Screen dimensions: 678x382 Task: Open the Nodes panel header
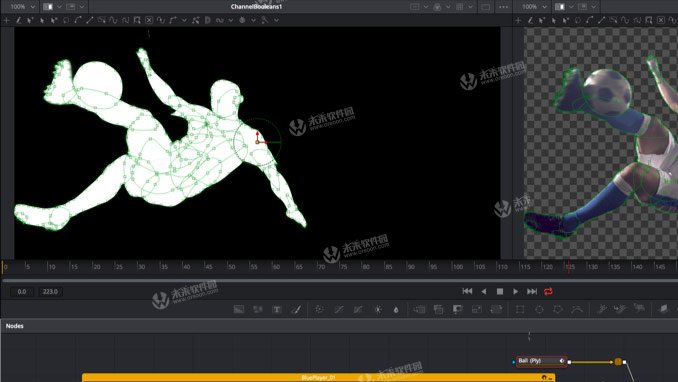click(x=15, y=326)
